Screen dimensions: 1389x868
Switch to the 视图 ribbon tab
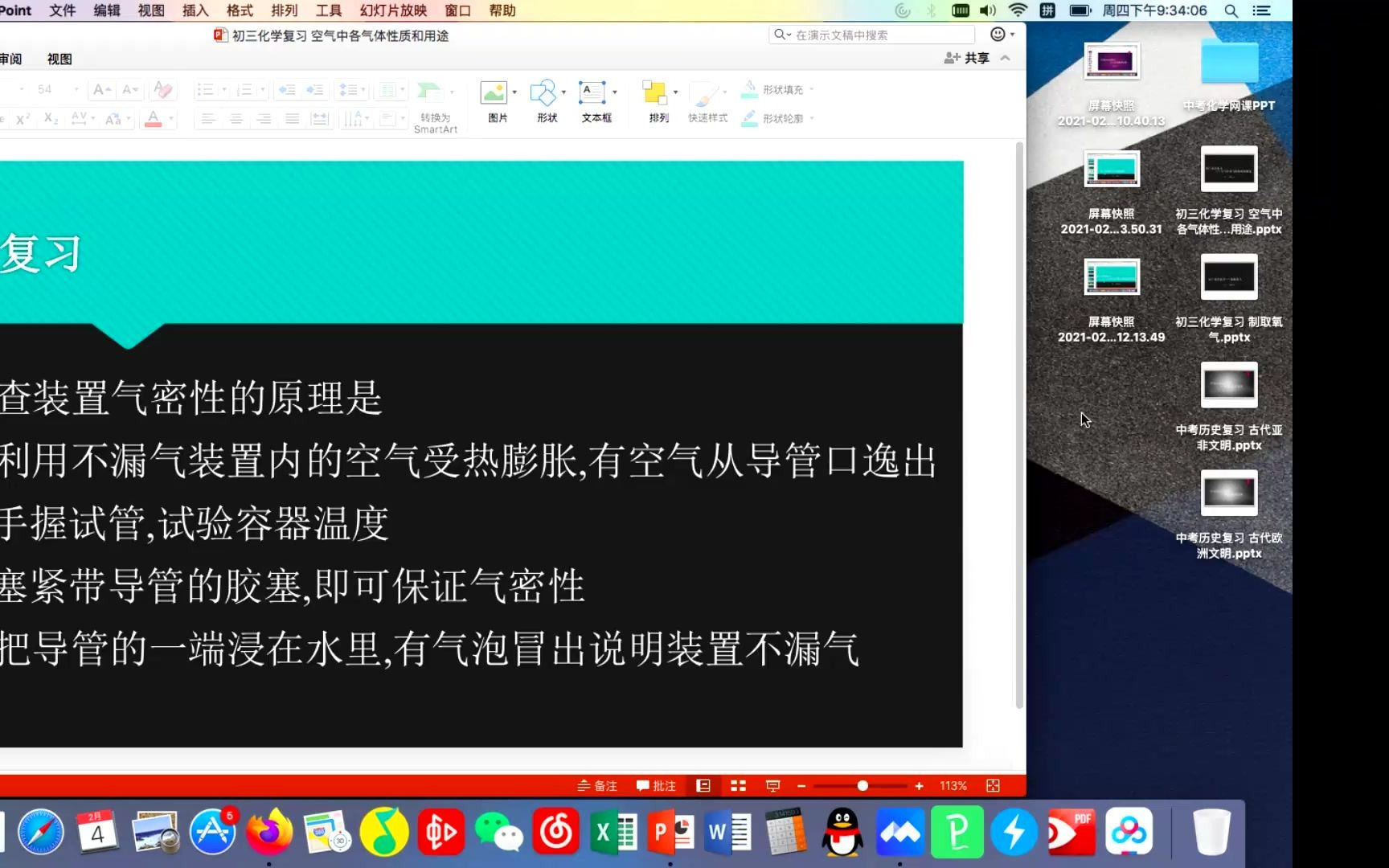59,58
